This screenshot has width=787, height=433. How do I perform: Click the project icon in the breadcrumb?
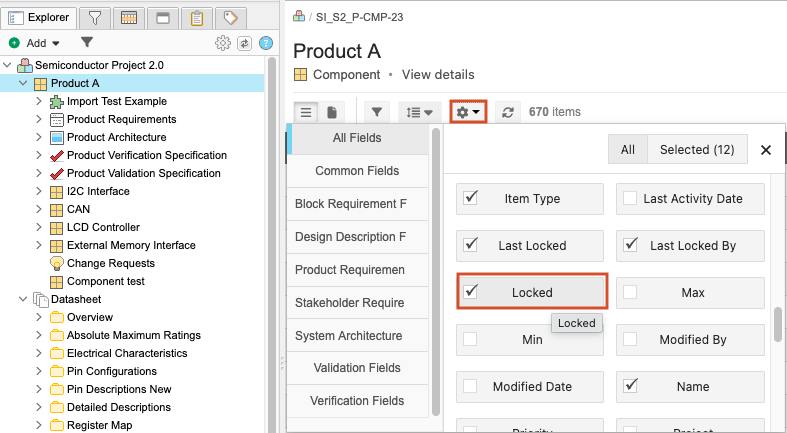(x=299, y=17)
